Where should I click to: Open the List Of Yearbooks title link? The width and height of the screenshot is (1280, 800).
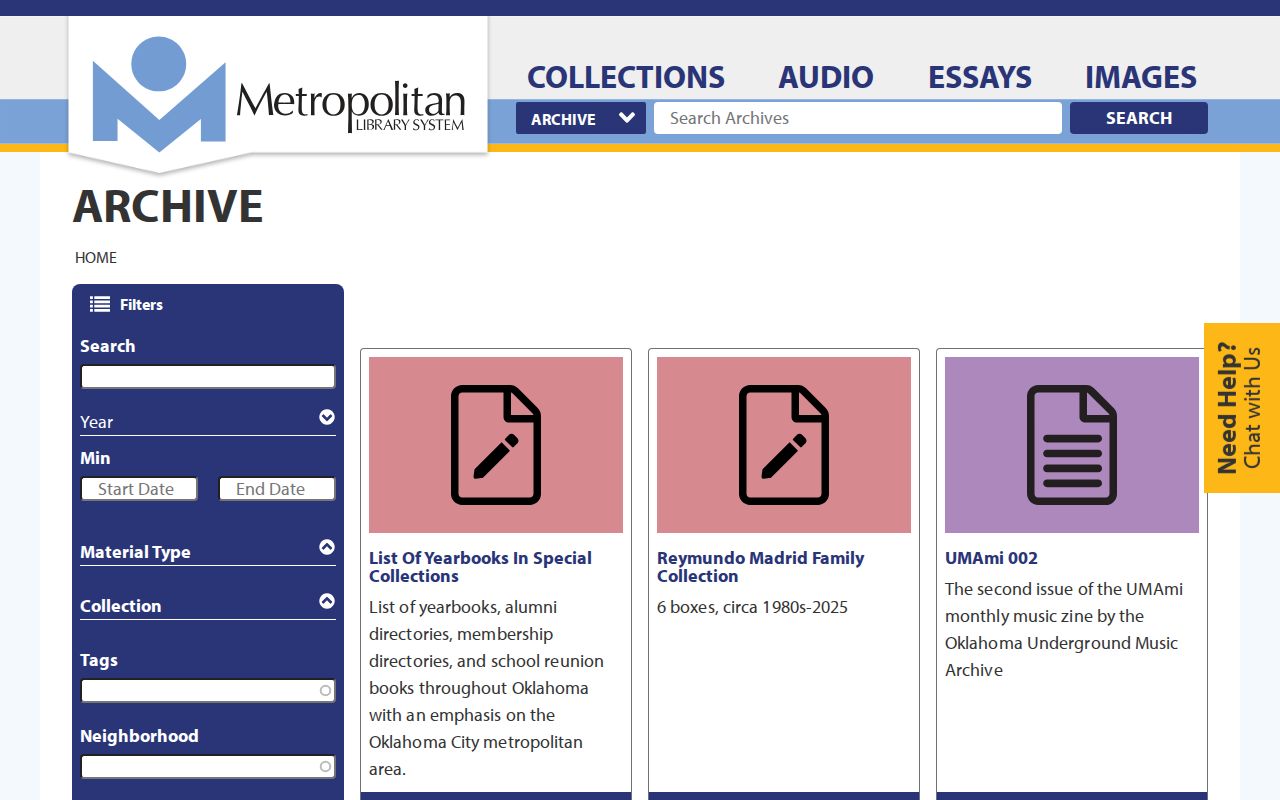click(x=480, y=567)
